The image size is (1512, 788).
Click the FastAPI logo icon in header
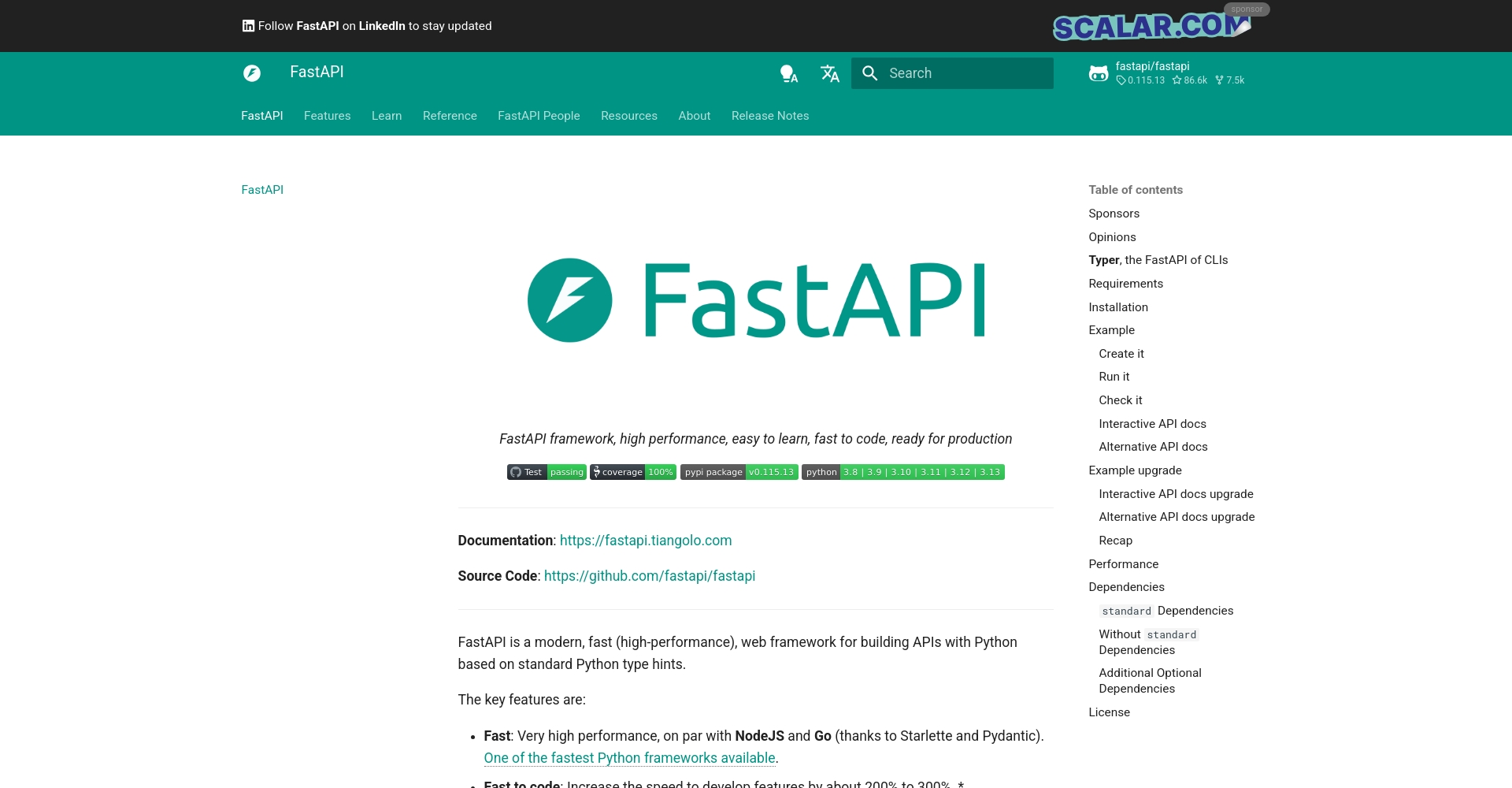point(252,73)
